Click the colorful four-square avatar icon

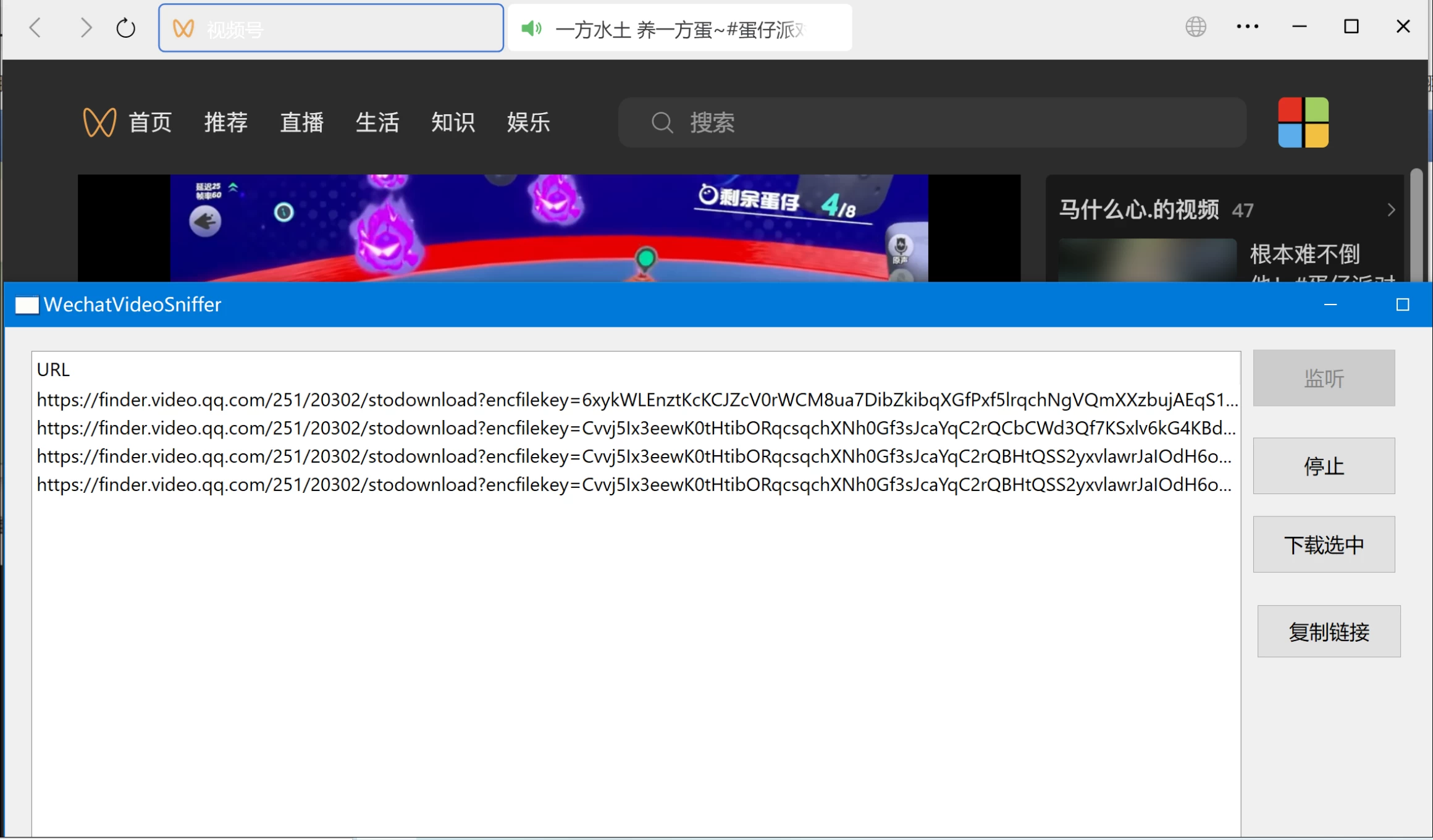point(1303,122)
